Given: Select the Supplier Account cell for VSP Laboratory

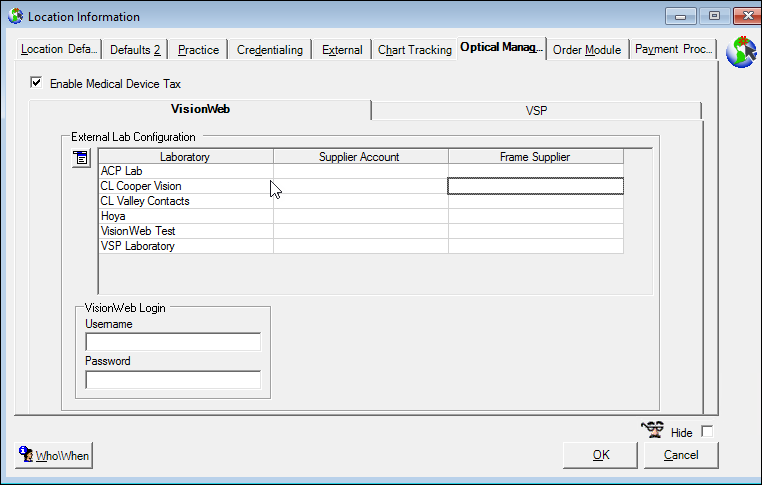Looking at the screenshot, I should [361, 246].
